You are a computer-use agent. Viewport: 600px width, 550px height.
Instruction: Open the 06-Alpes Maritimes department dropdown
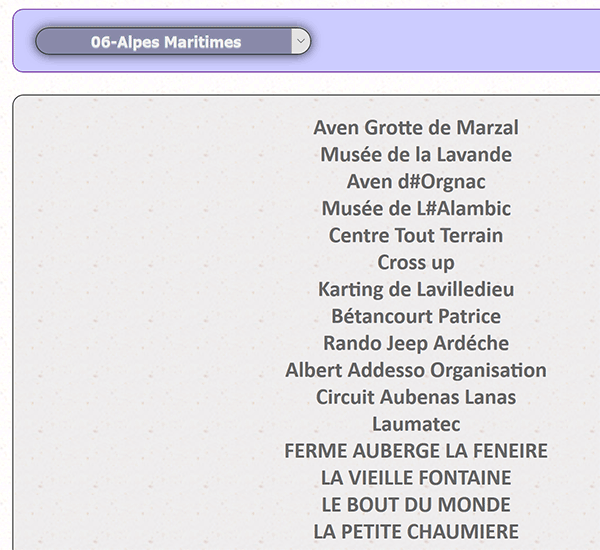173,41
